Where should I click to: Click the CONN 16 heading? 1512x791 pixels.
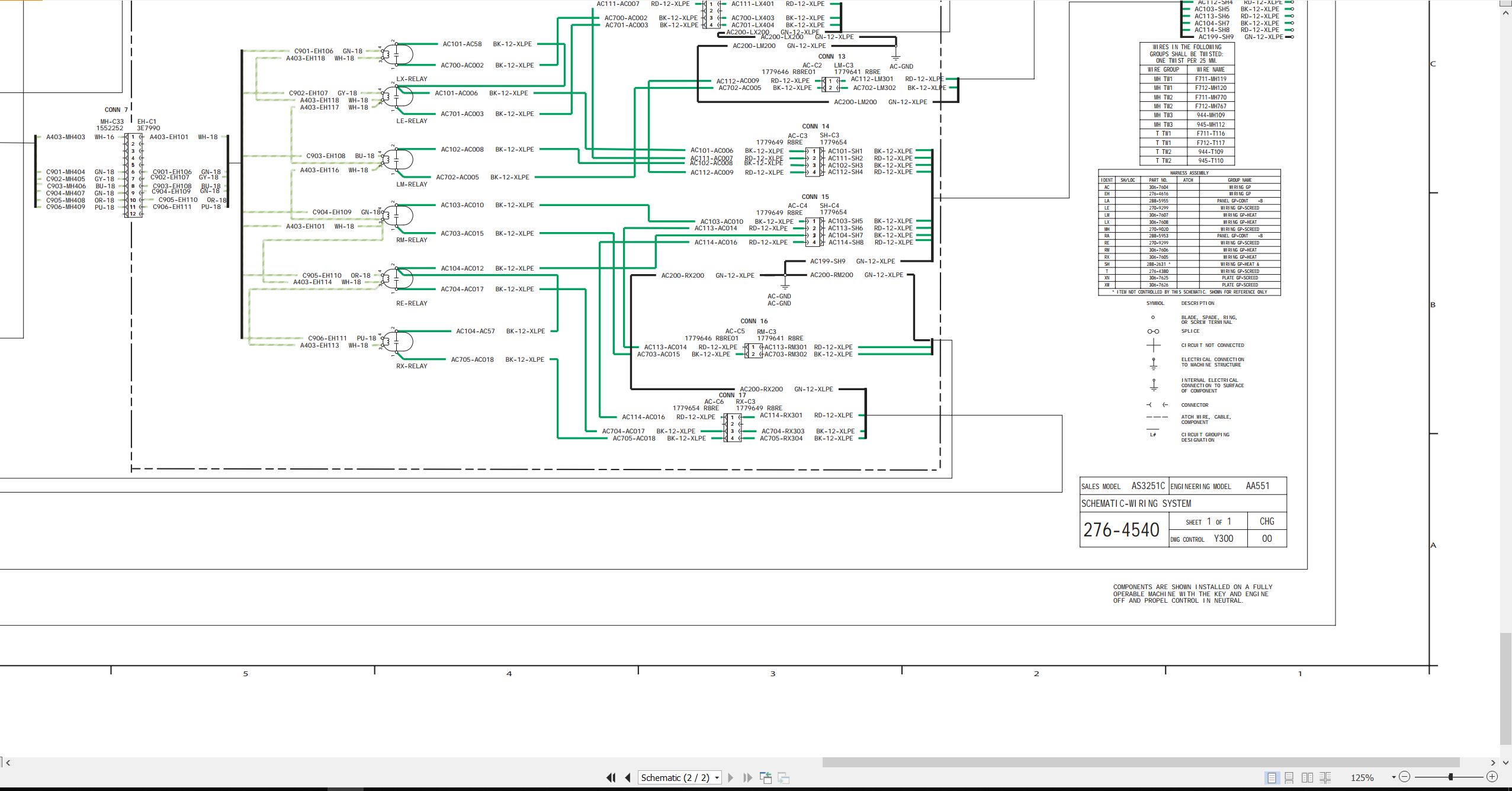tap(754, 321)
